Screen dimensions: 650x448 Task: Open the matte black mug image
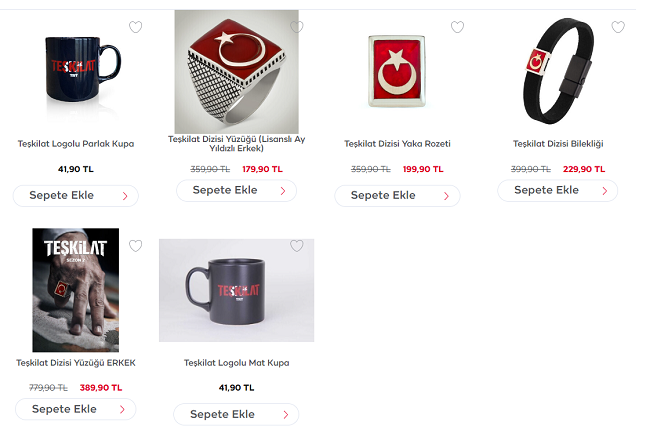(236, 291)
